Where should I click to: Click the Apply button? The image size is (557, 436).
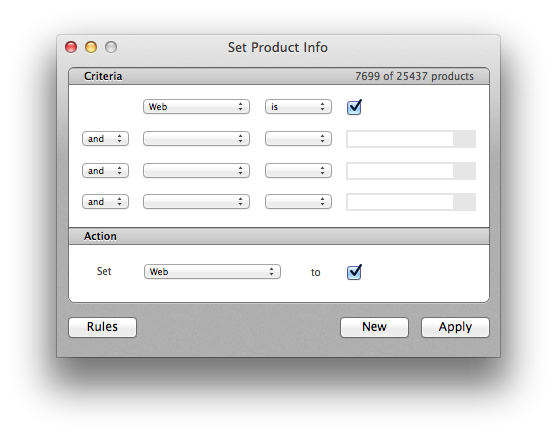click(x=455, y=327)
